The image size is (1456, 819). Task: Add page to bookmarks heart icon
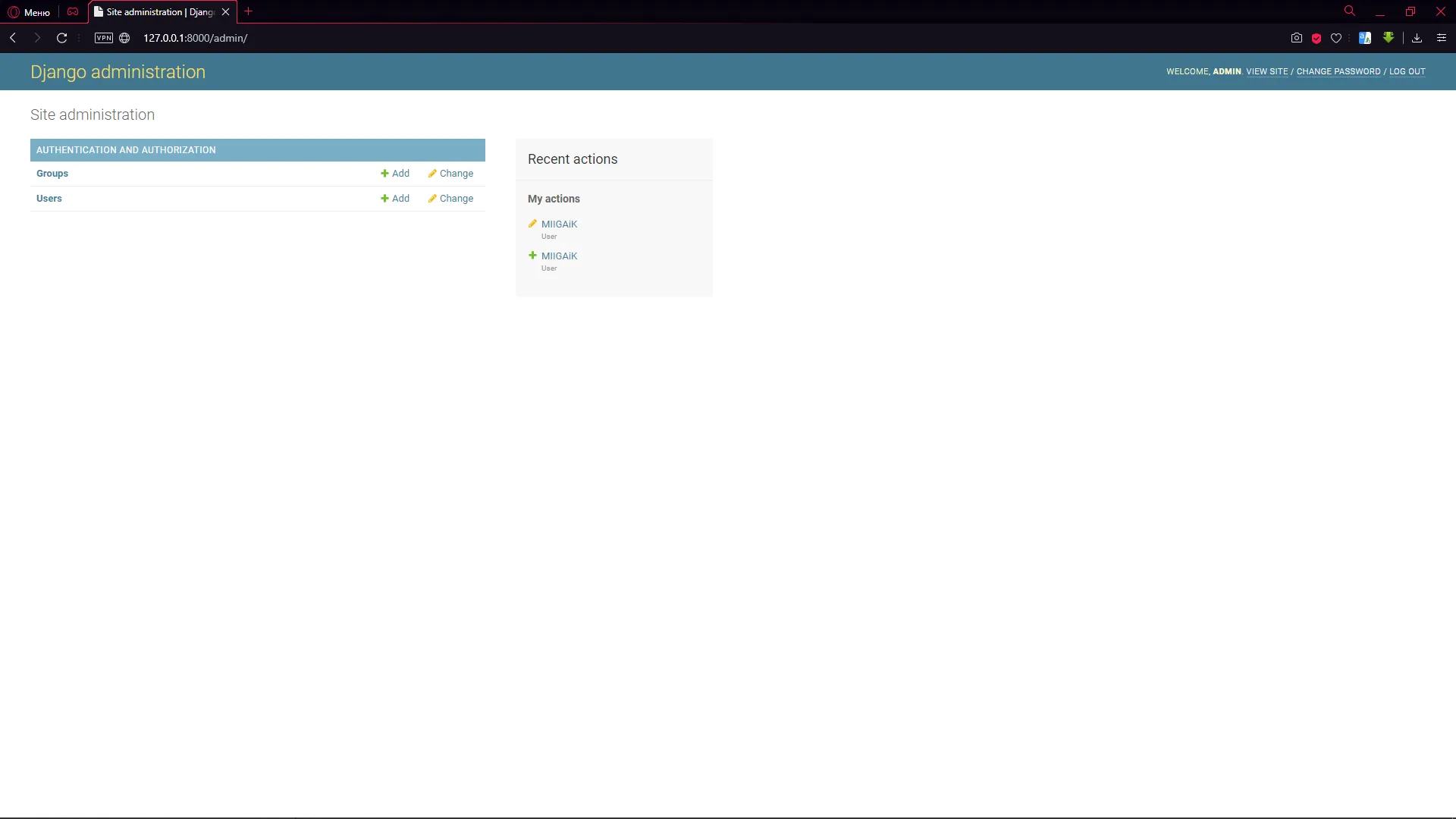click(x=1336, y=38)
